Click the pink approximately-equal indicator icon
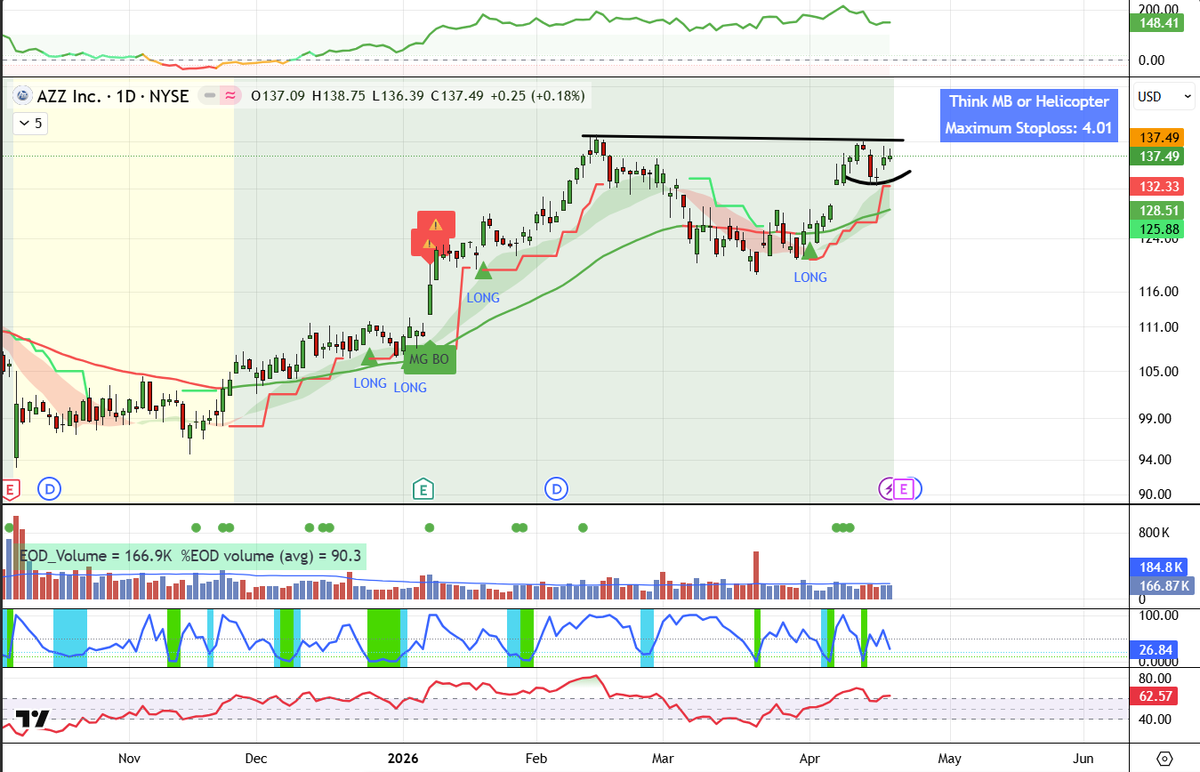The width and height of the screenshot is (1200, 772). [x=230, y=96]
